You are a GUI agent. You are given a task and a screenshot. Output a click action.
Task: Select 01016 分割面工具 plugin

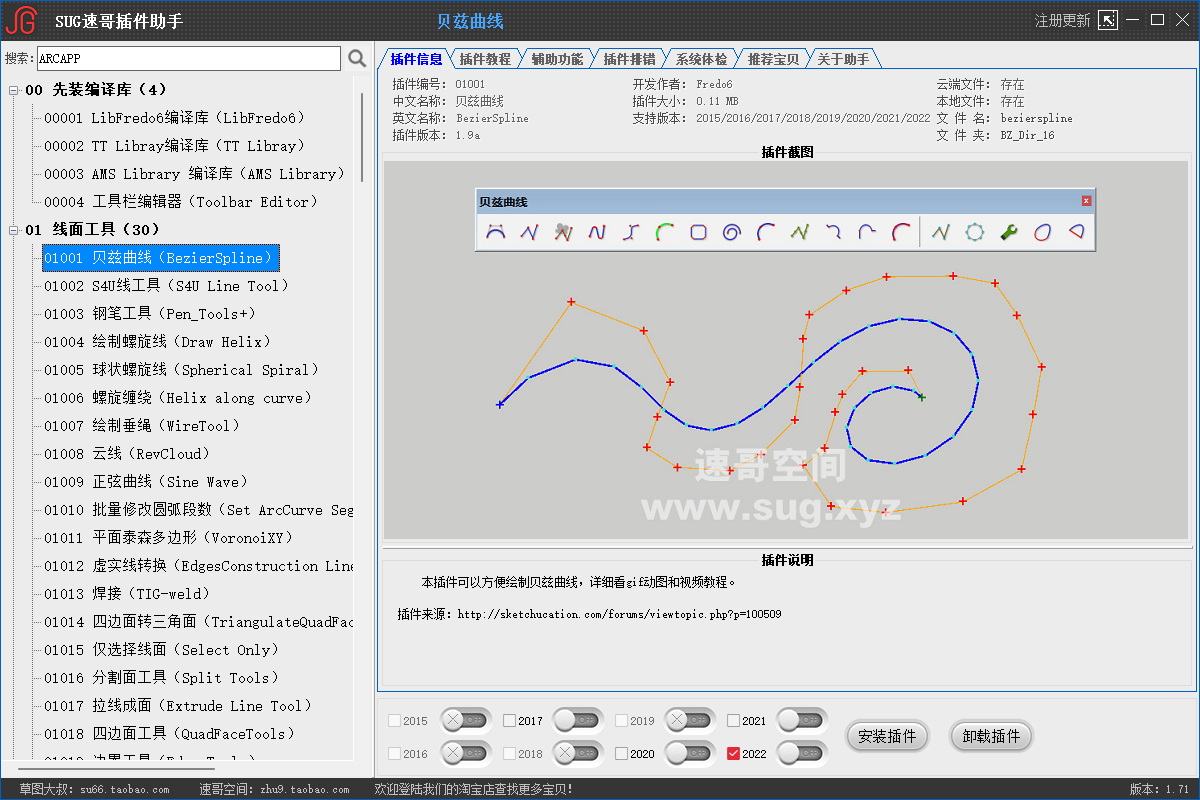(x=162, y=678)
